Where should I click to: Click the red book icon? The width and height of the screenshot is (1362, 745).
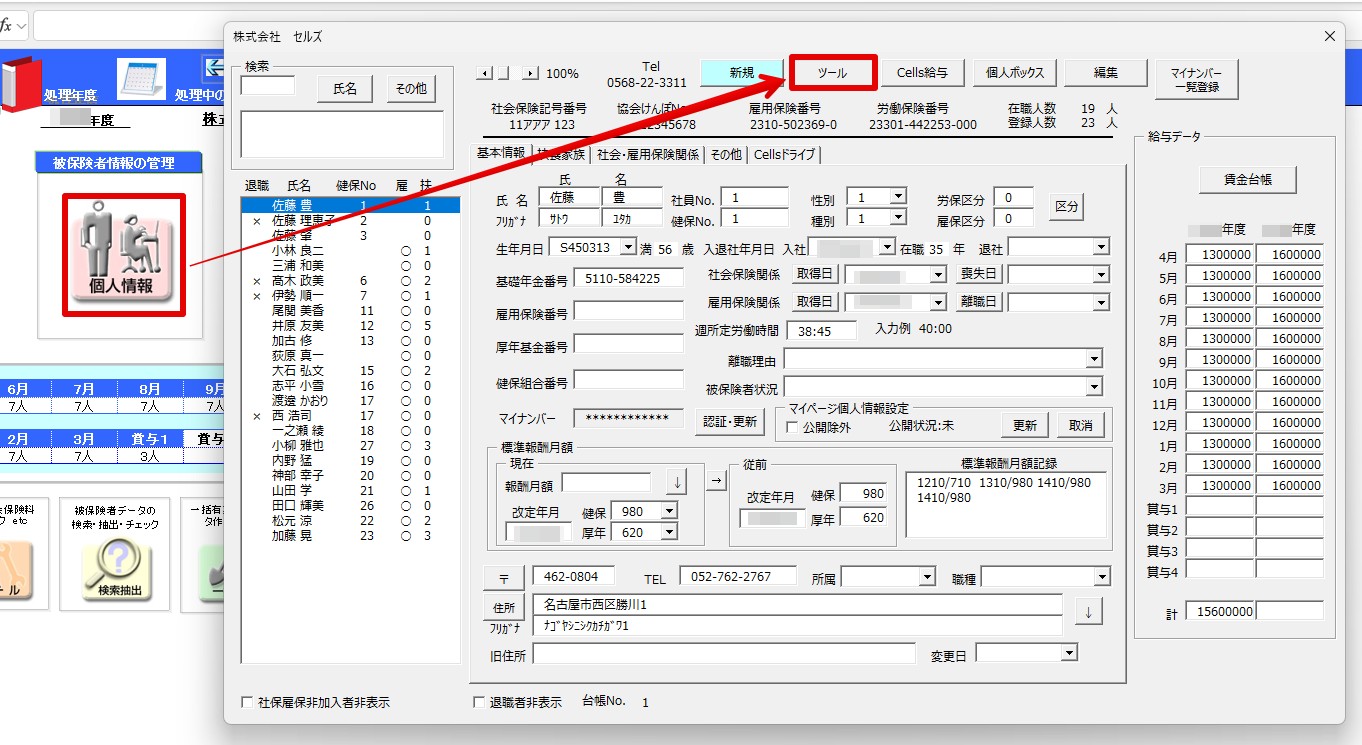point(19,82)
